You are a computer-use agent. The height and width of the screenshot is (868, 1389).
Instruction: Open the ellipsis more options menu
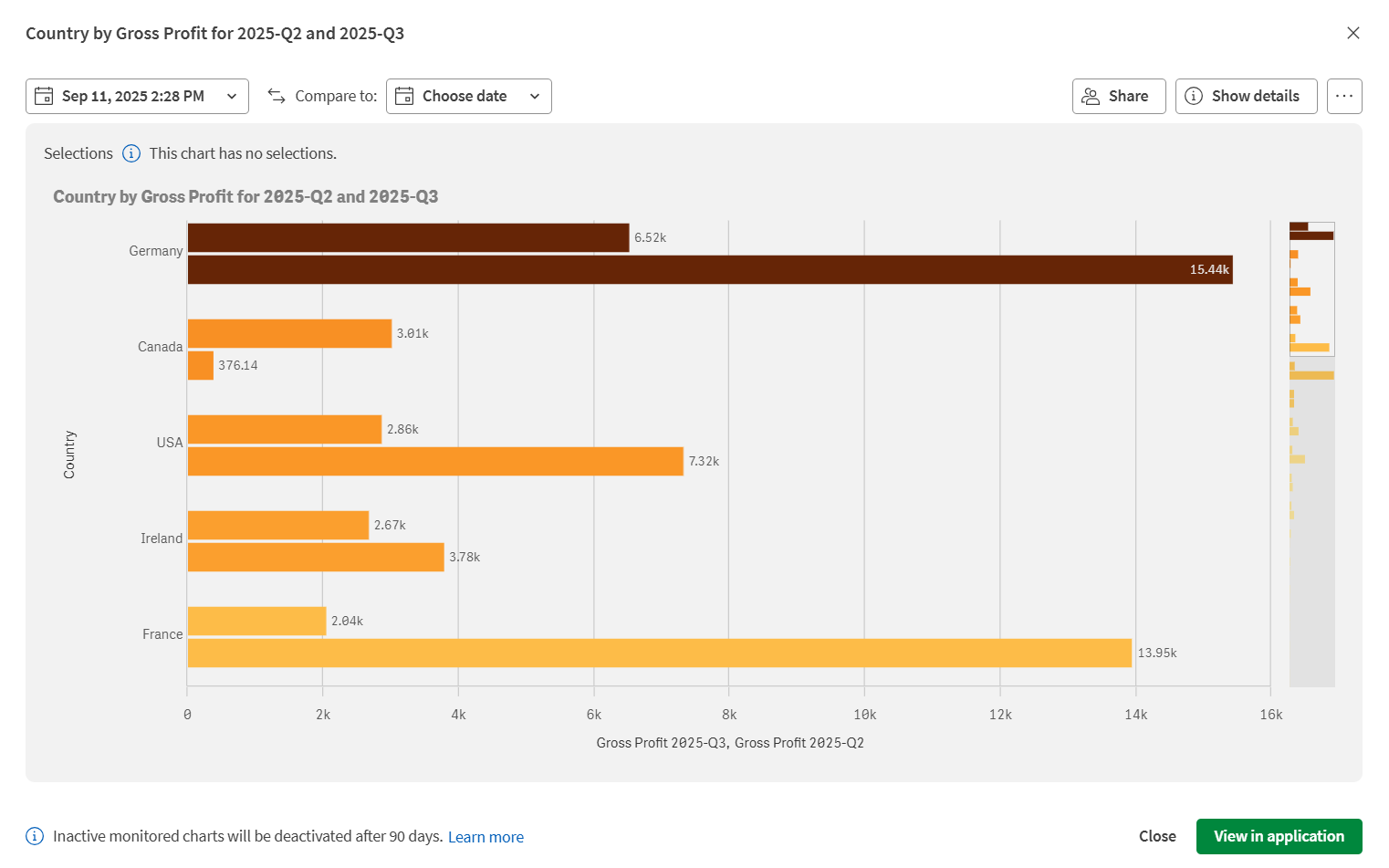(x=1344, y=96)
